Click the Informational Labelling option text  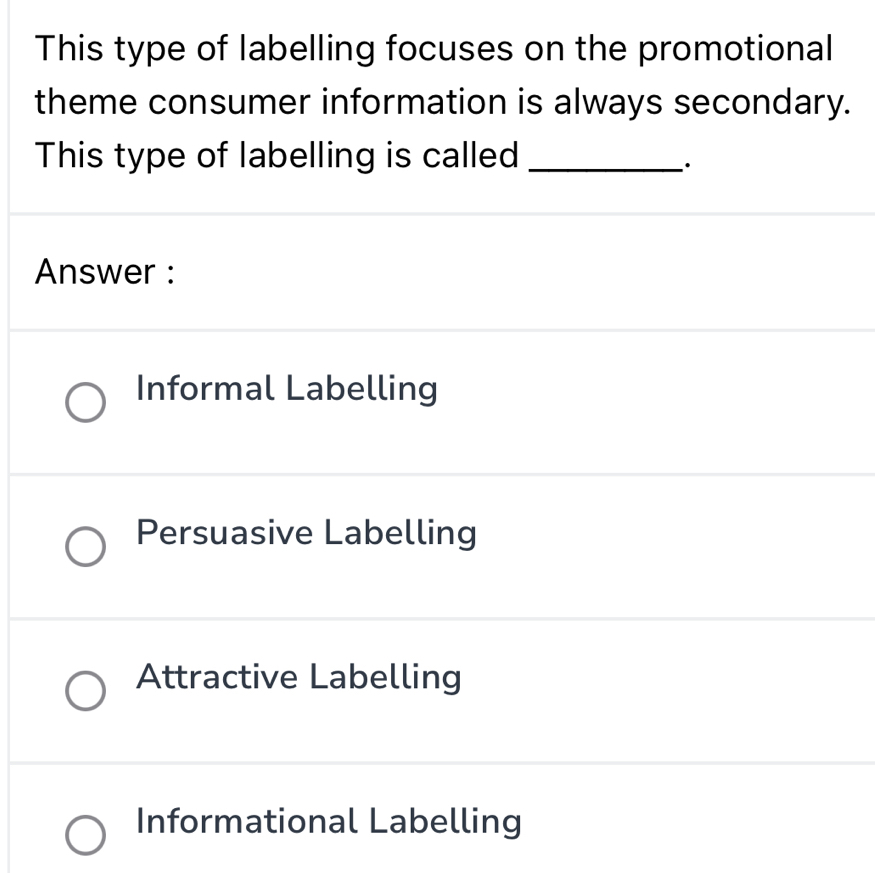pyautogui.click(x=328, y=821)
